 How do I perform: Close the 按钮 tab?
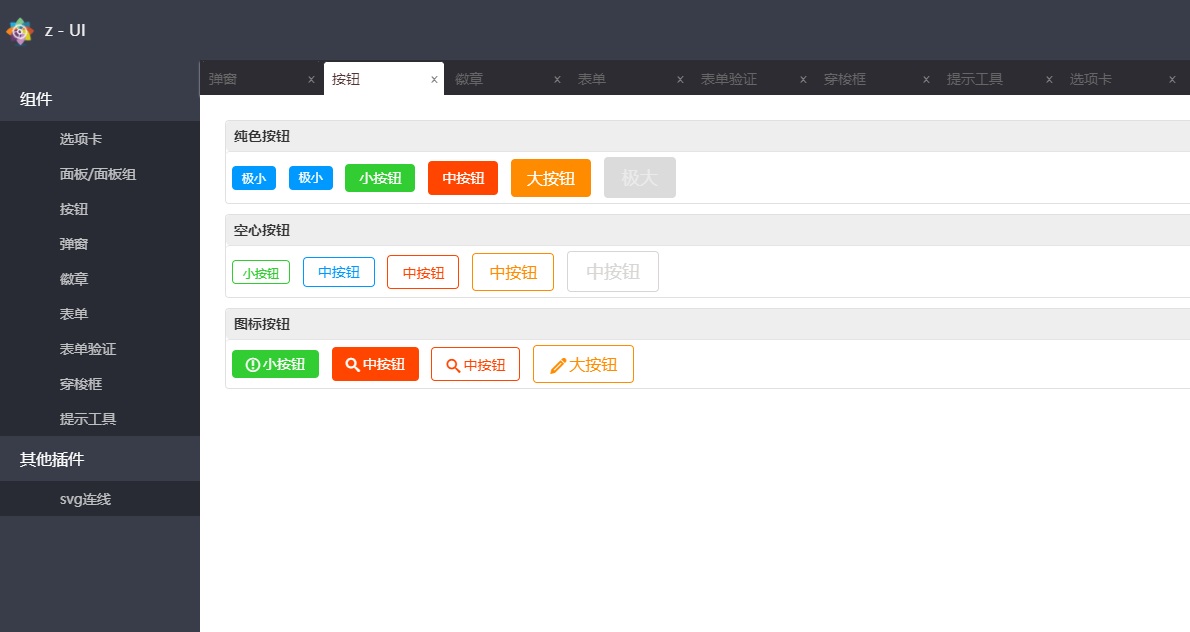coord(434,80)
